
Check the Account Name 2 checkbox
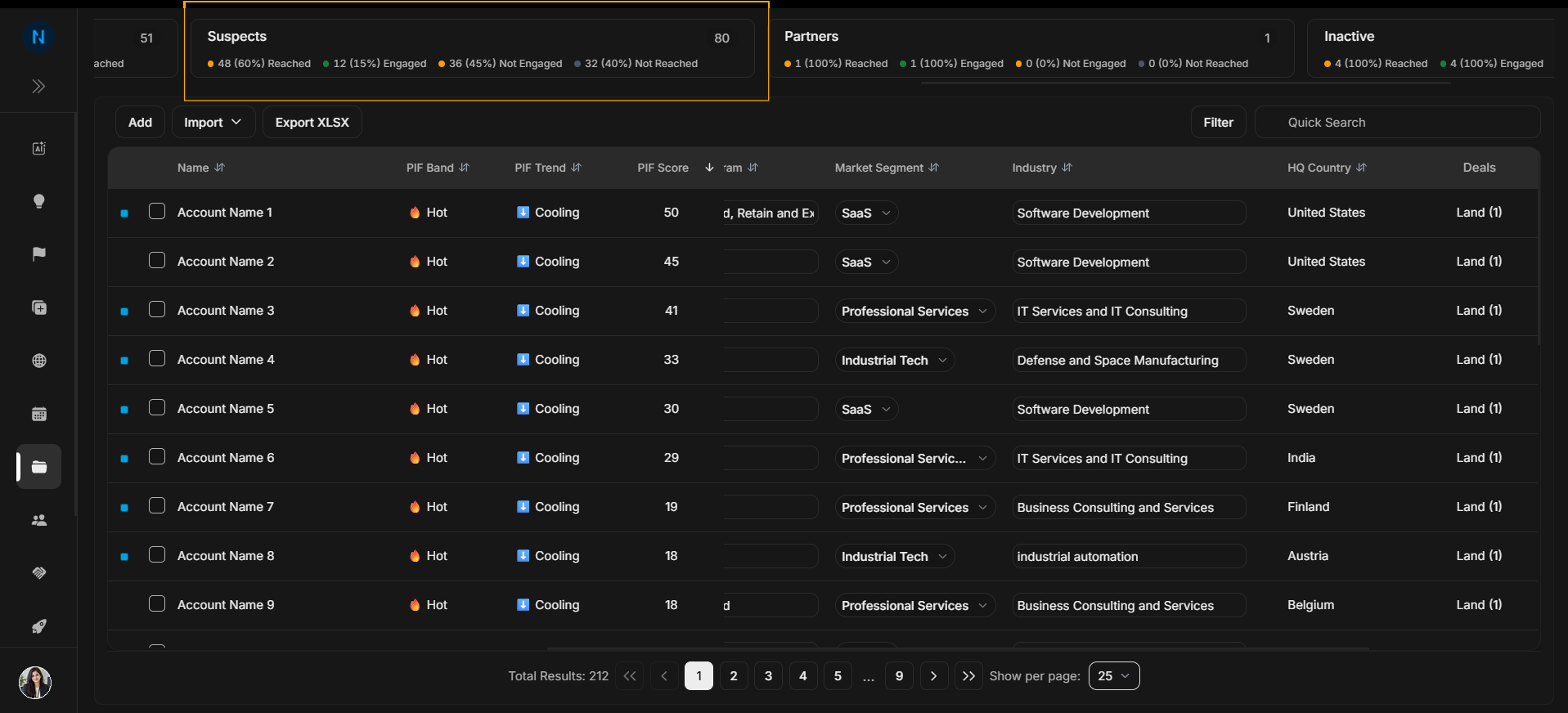tap(157, 261)
